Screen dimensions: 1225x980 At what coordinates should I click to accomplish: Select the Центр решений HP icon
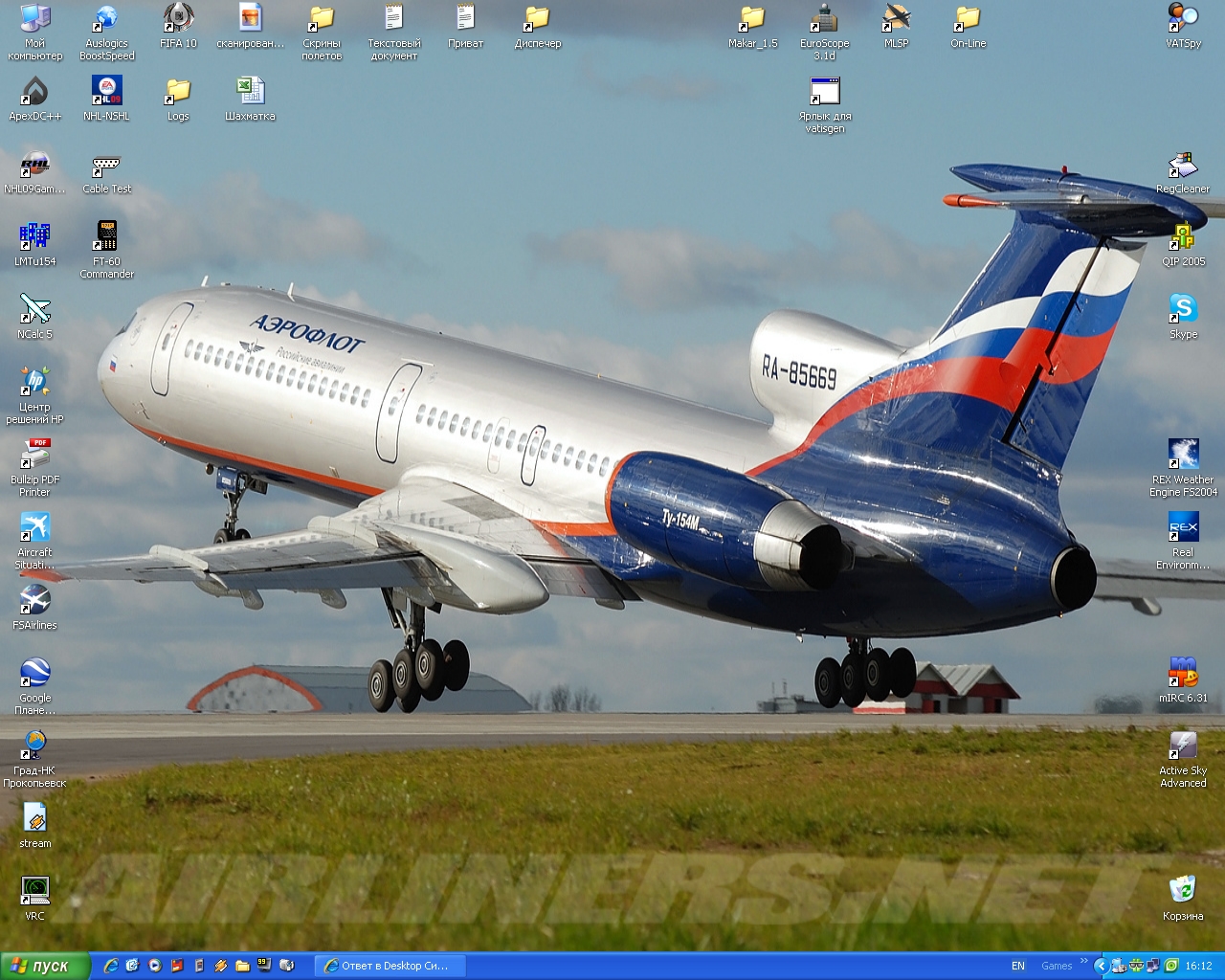click(35, 396)
